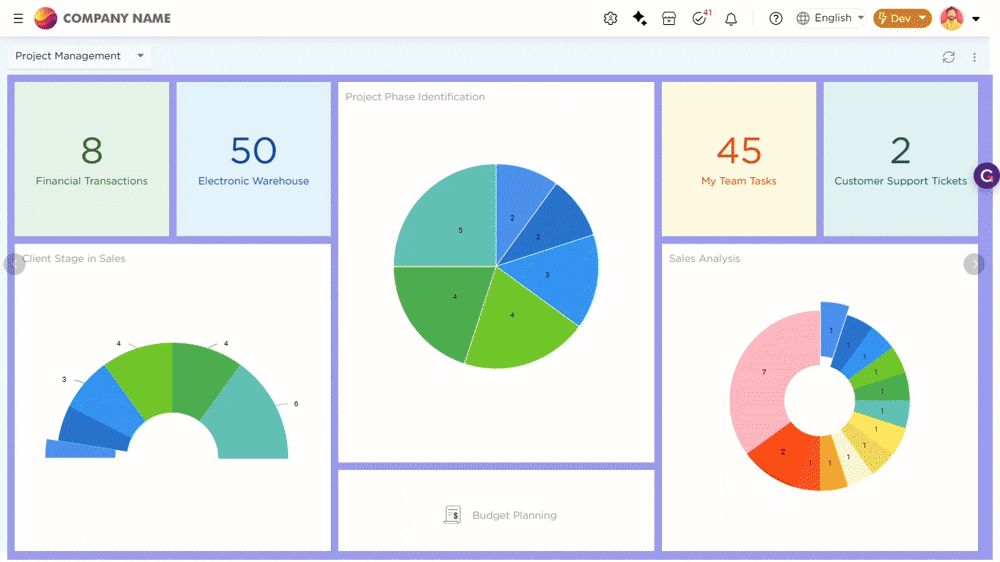Open the dashboard three-dot options menu
The width and height of the screenshot is (1000, 562).
point(975,57)
